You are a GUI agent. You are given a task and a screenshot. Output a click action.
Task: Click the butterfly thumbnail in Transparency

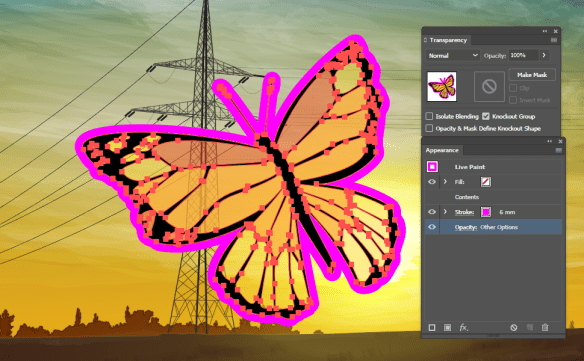point(442,86)
